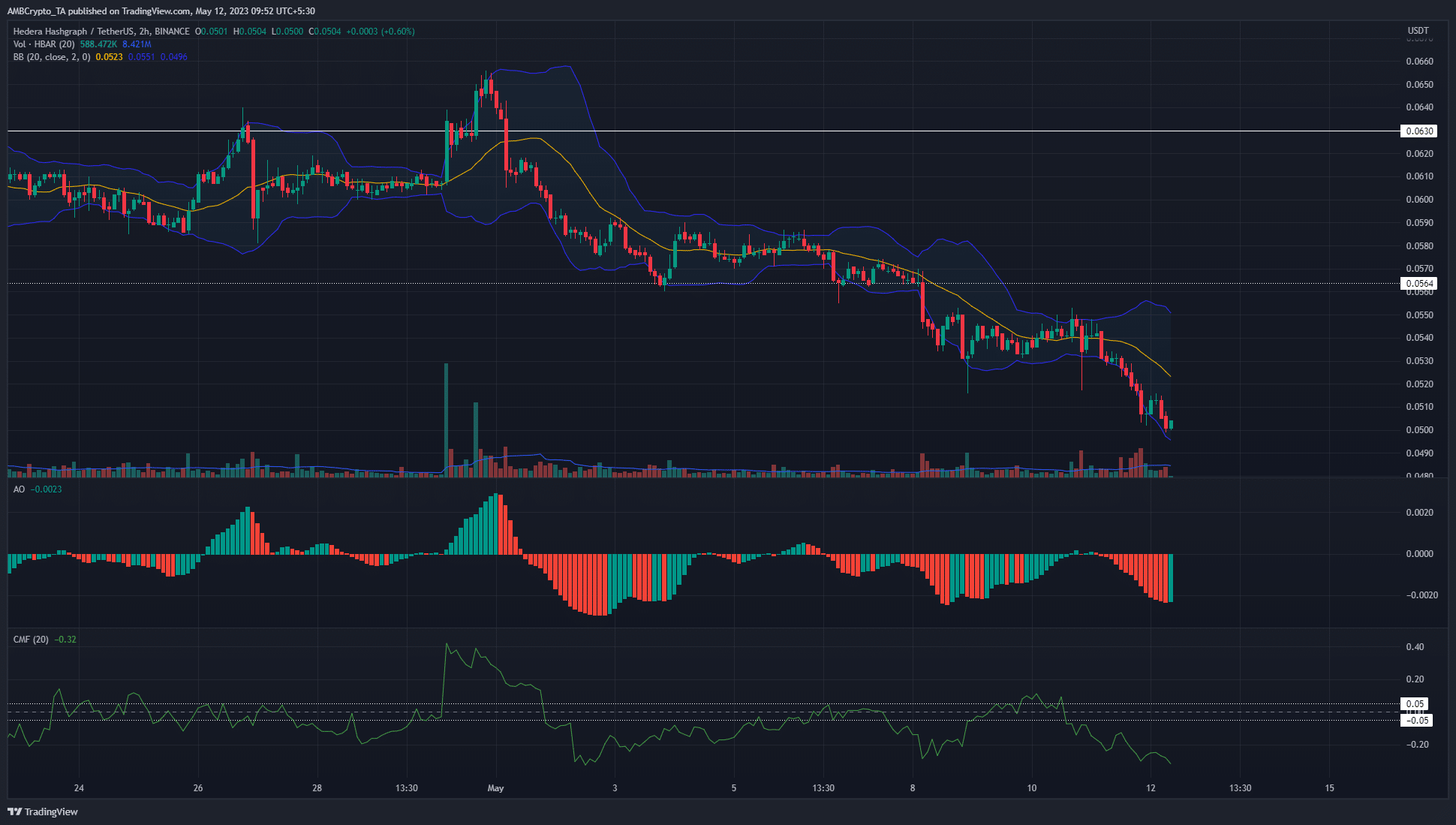Click the CMF (20) indicator label

coord(31,640)
